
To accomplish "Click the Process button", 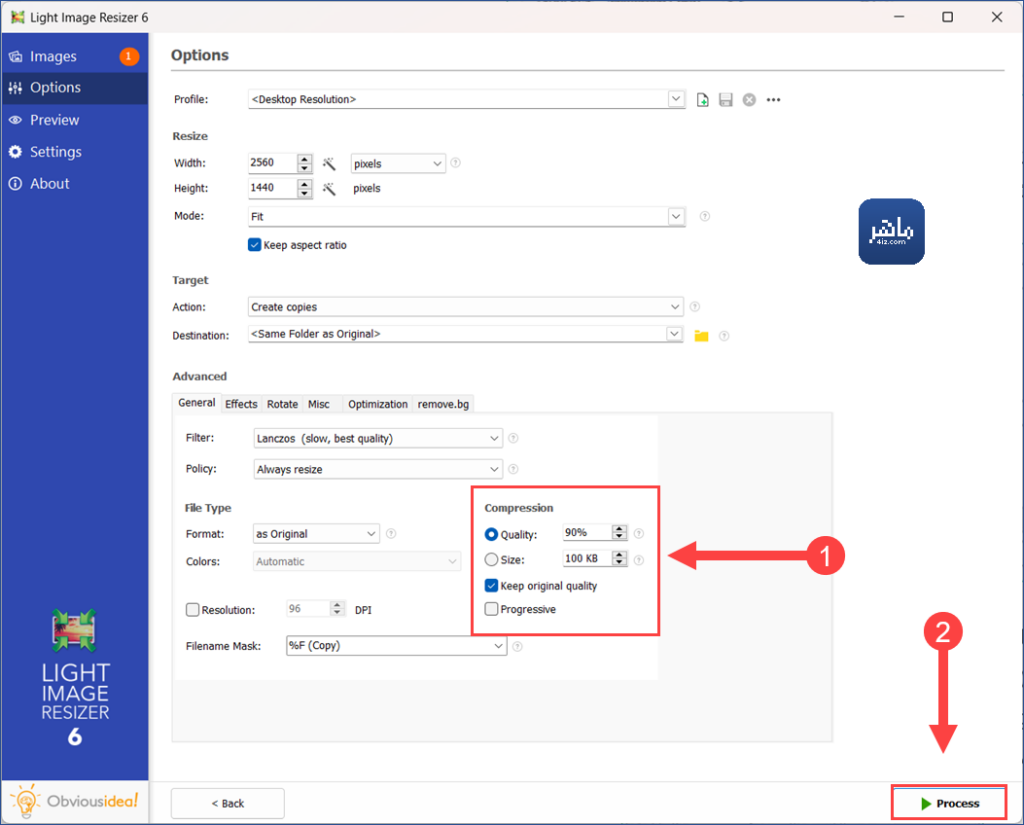I will pos(950,803).
